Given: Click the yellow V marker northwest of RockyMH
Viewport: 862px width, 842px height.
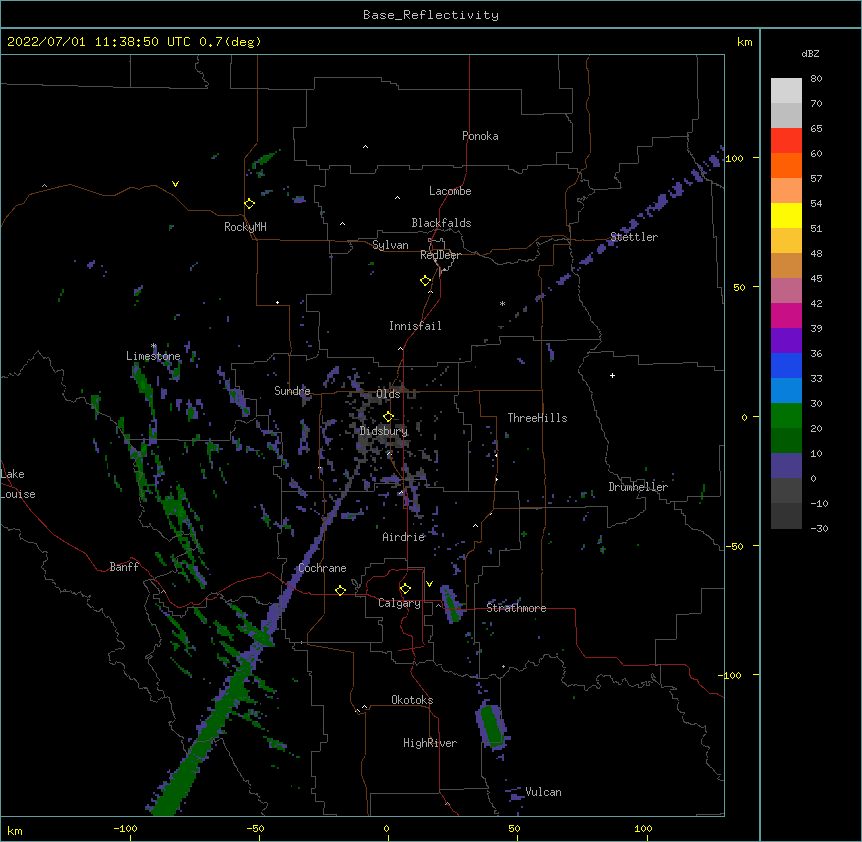Looking at the screenshot, I should [x=175, y=184].
